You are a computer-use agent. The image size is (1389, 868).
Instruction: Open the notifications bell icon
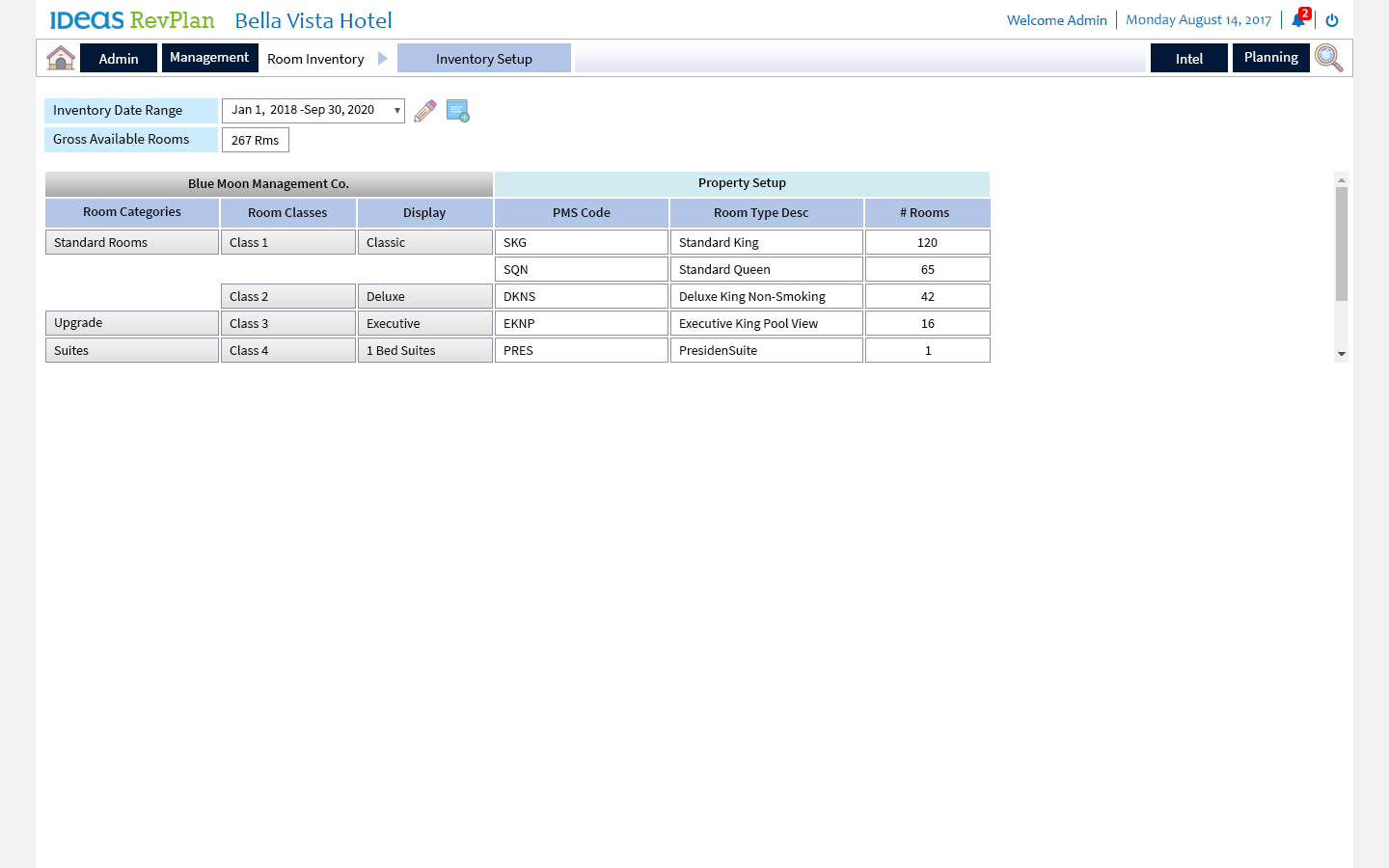[x=1298, y=20]
